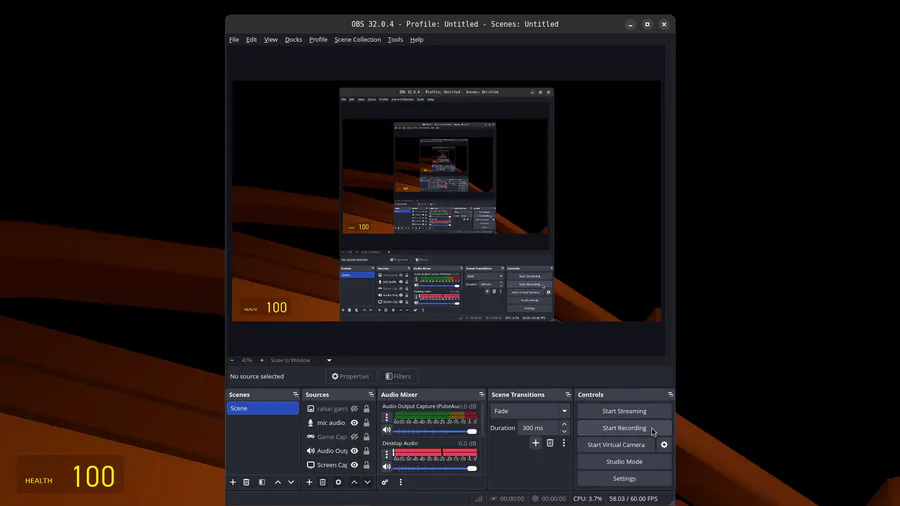Move scene up arrow in Scenes panel
Viewport: 900px width, 506px height.
pyautogui.click(x=278, y=482)
